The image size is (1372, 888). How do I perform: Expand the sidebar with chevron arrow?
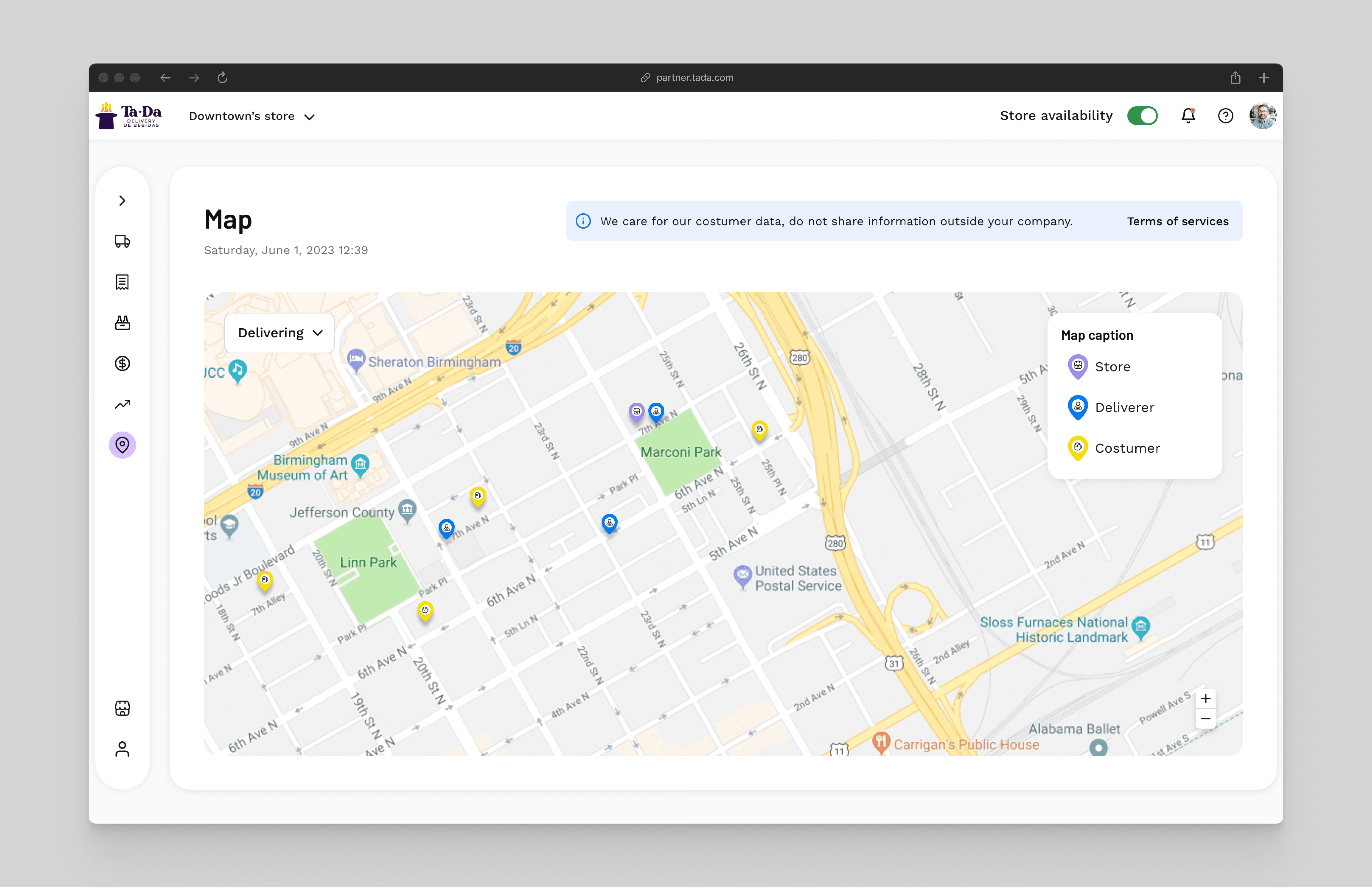tap(122, 201)
